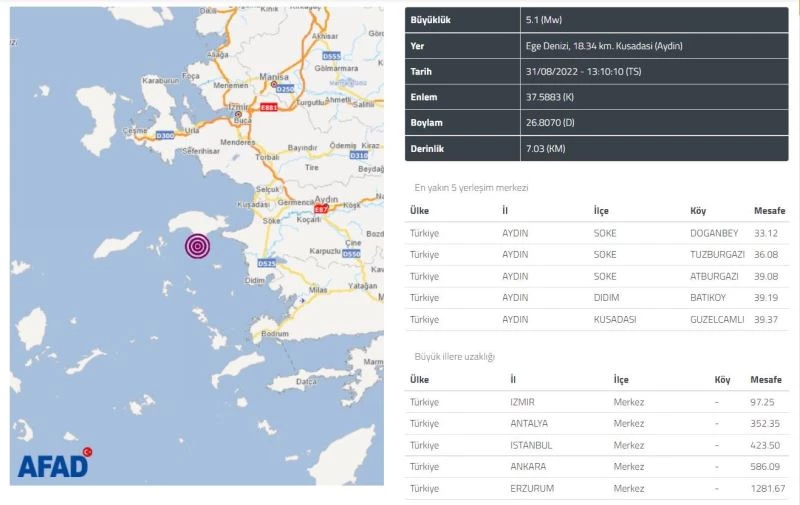Click the ERZURUM distance value 1281.67
This screenshot has height=505, width=800.
pos(768,487)
